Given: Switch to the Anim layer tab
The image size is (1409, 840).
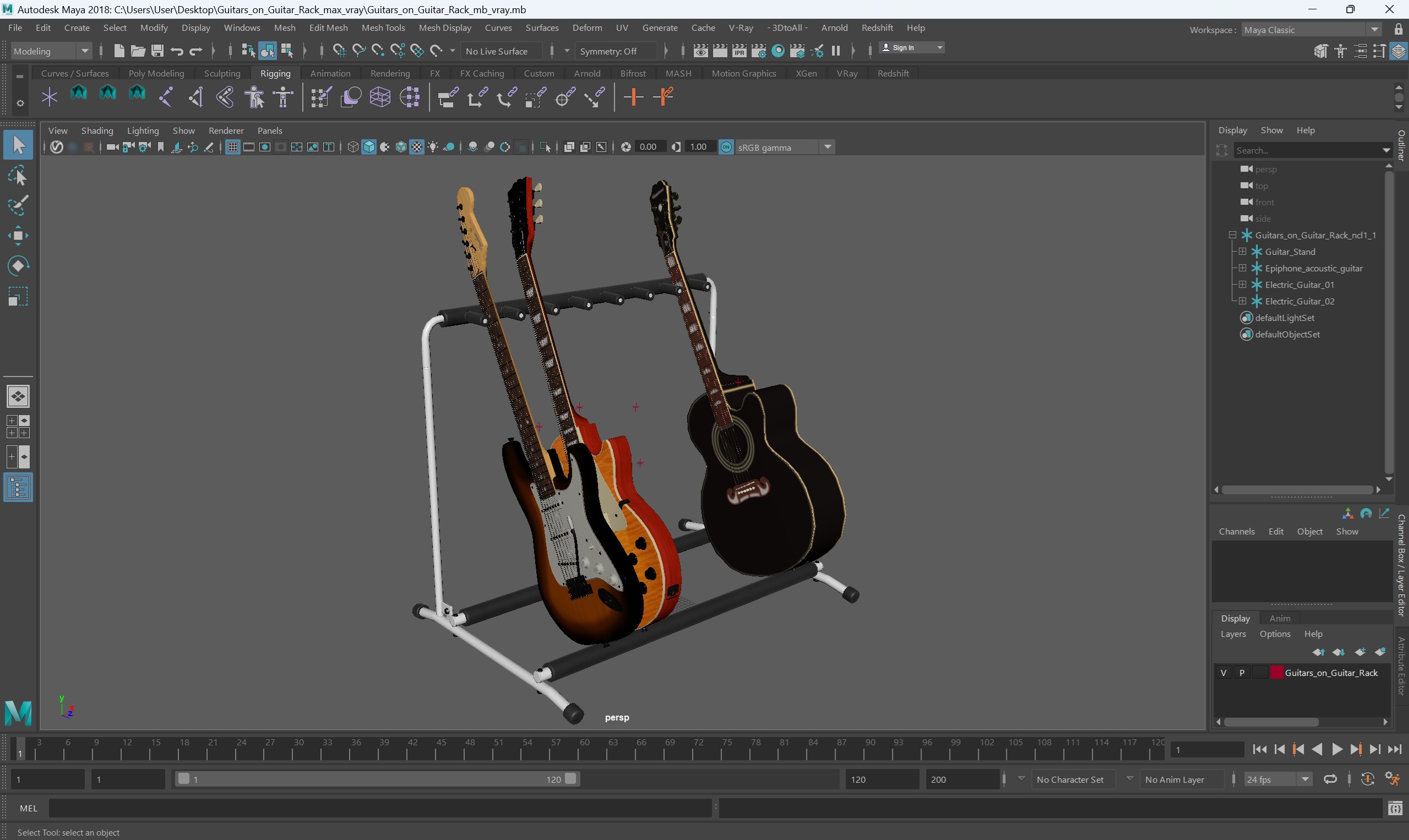Looking at the screenshot, I should point(1280,618).
